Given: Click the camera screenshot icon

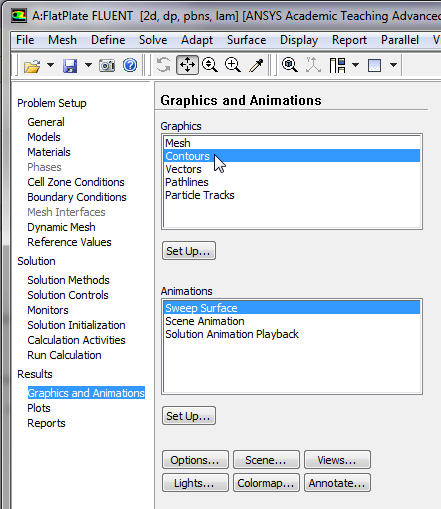Looking at the screenshot, I should coord(107,65).
